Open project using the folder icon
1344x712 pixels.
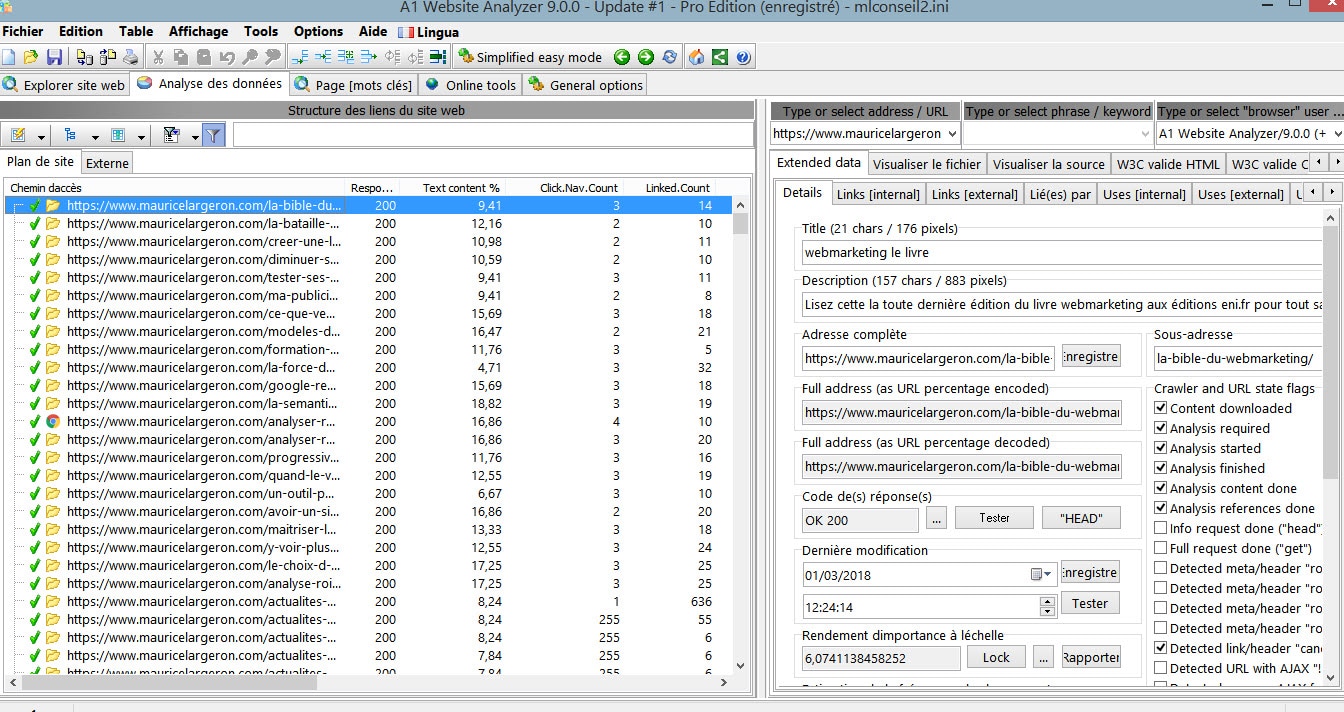pyautogui.click(x=31, y=57)
